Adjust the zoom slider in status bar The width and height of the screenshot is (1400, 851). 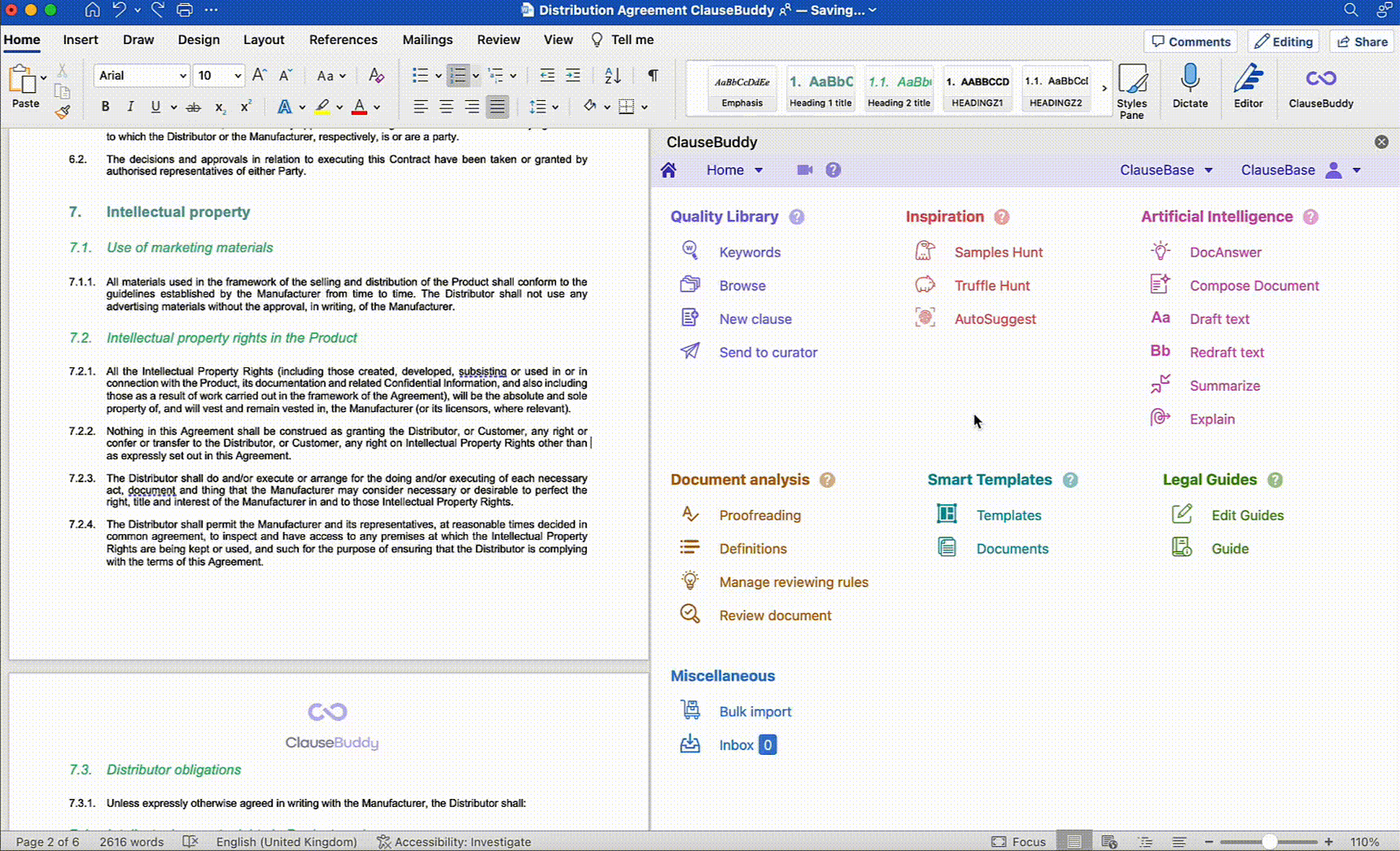coord(1269,842)
